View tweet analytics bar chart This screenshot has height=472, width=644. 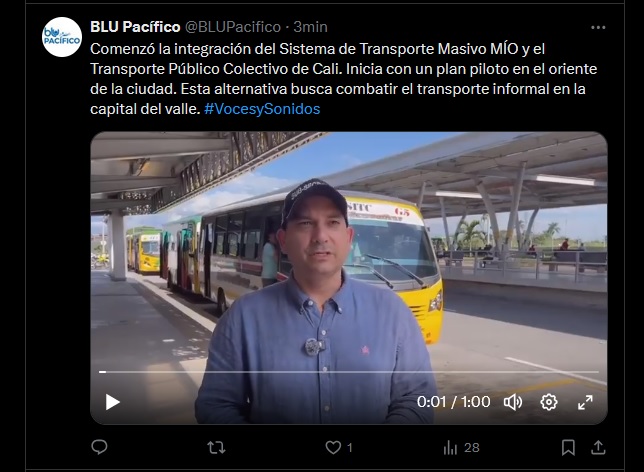click(x=451, y=447)
